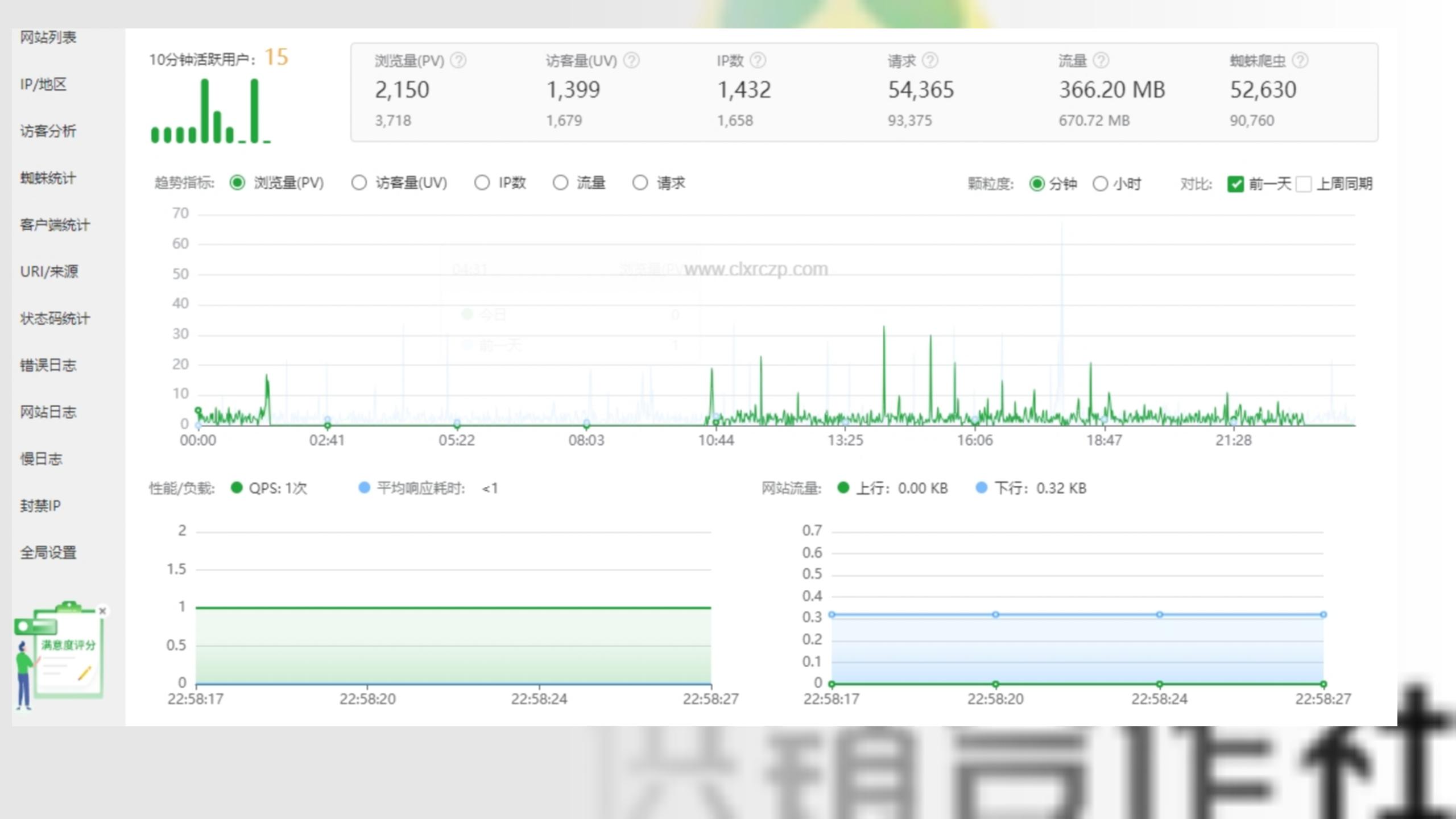Click the help icon next to 浏览量(PV)
This screenshot has height=819, width=1456.
click(458, 60)
